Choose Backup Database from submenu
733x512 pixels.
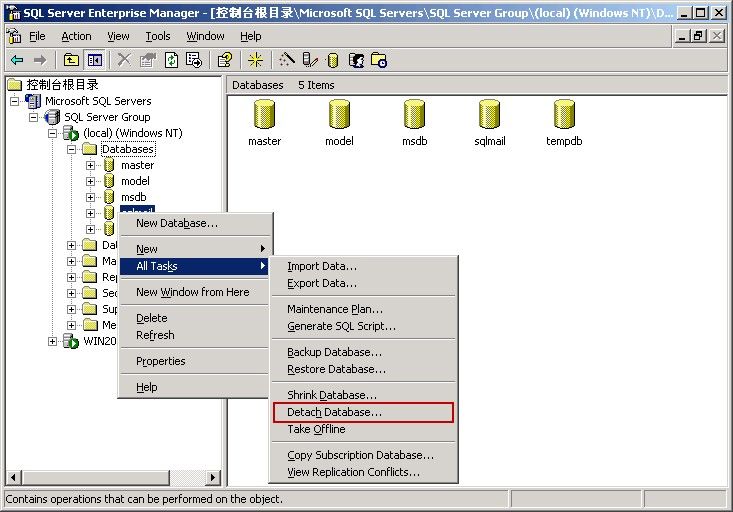click(363, 353)
